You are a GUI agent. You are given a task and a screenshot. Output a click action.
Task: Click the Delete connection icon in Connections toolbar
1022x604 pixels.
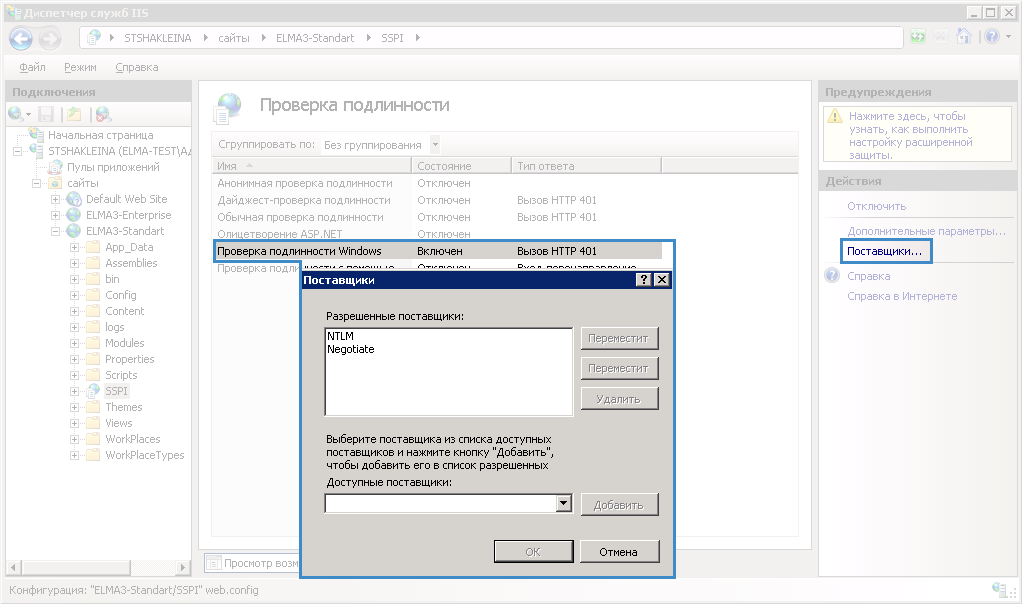coord(102,115)
